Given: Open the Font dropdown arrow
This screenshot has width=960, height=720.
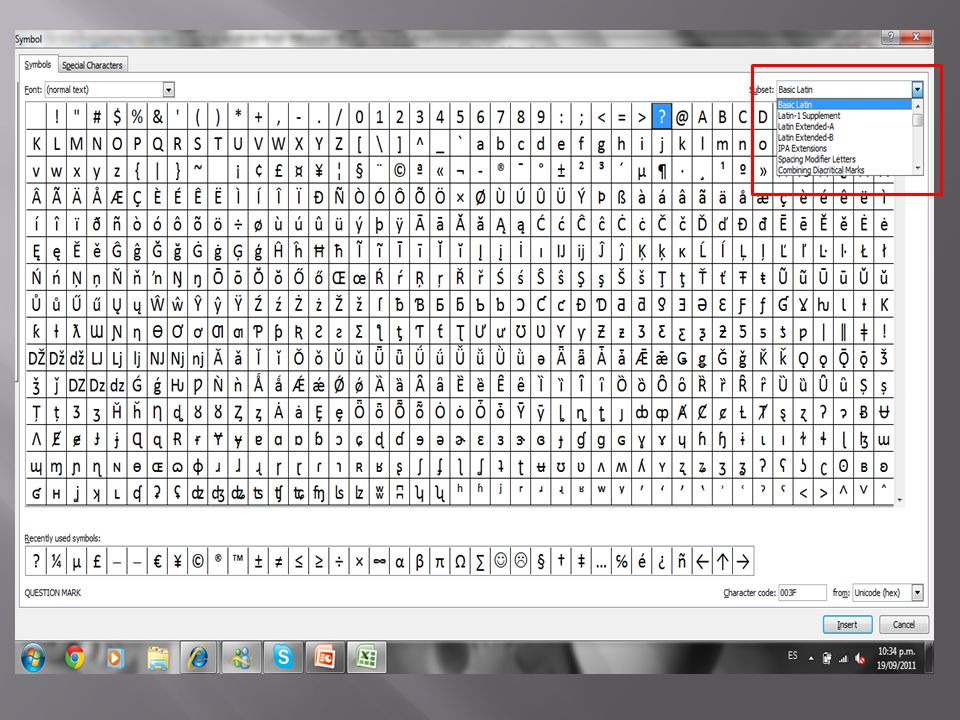Looking at the screenshot, I should pyautogui.click(x=169, y=90).
